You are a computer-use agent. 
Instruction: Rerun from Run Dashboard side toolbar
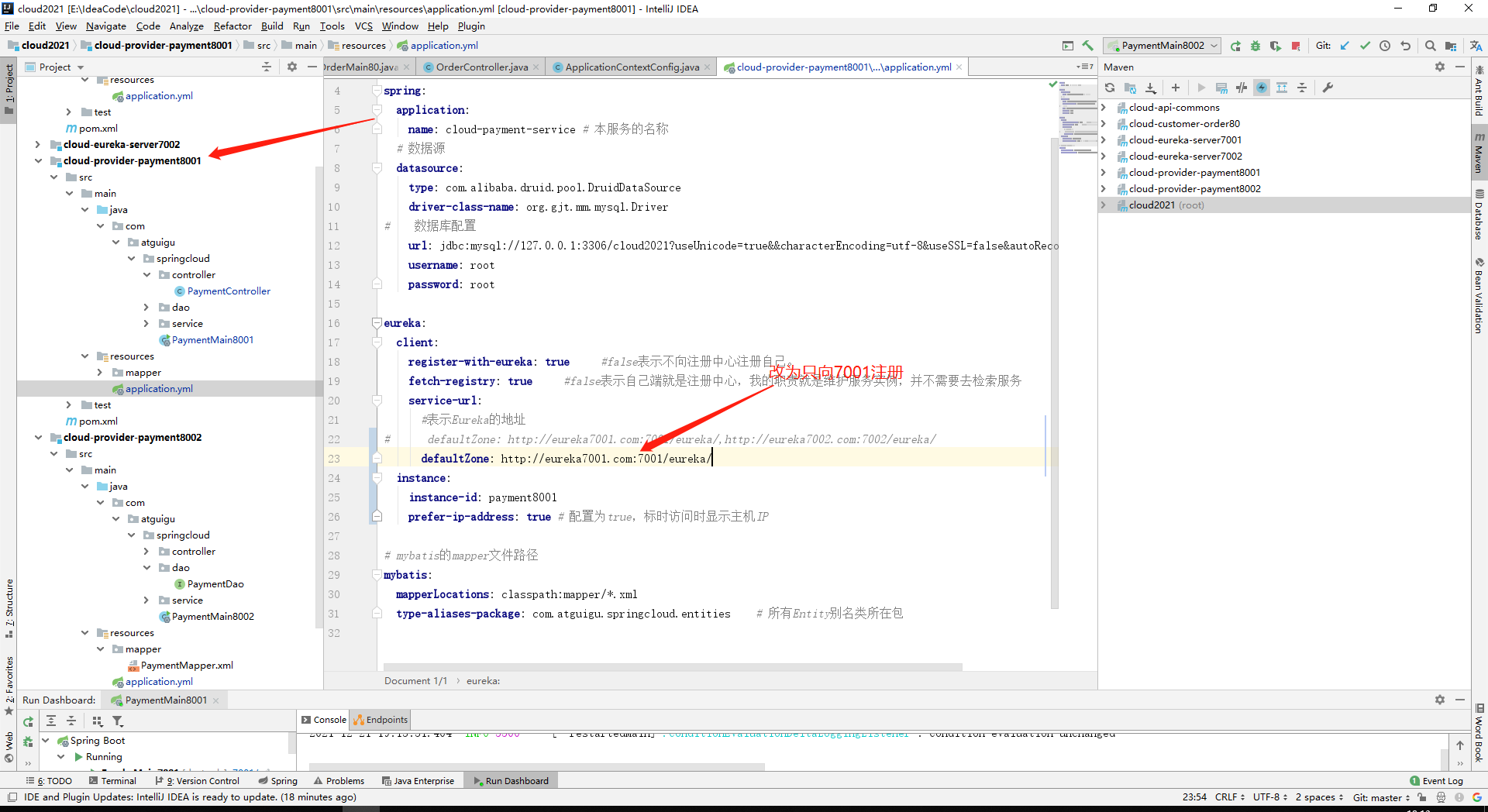[x=29, y=721]
